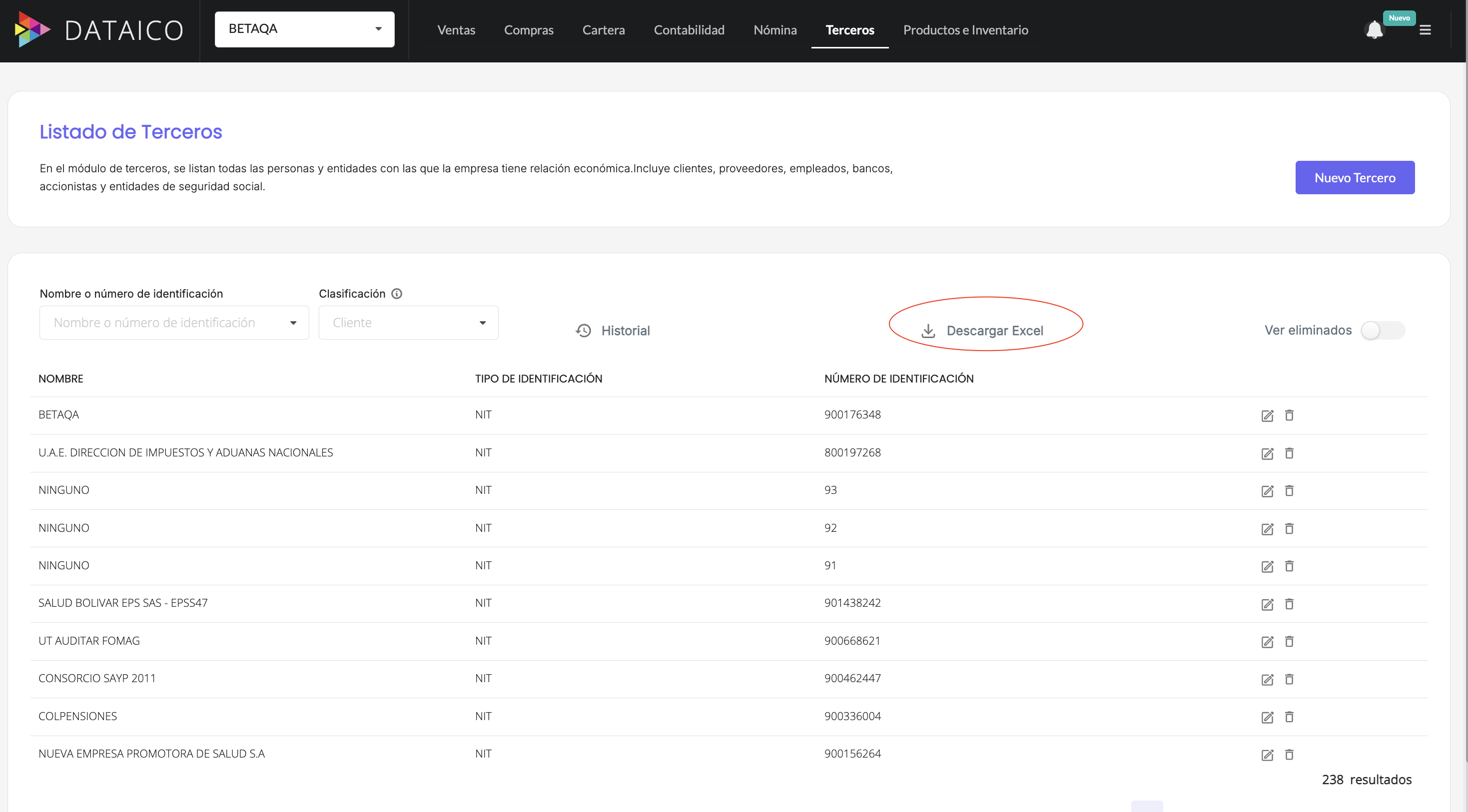Delete NUEVA EMPRESA PROMOTORA DE SALUD row
The height and width of the screenshot is (812, 1468).
point(1289,755)
